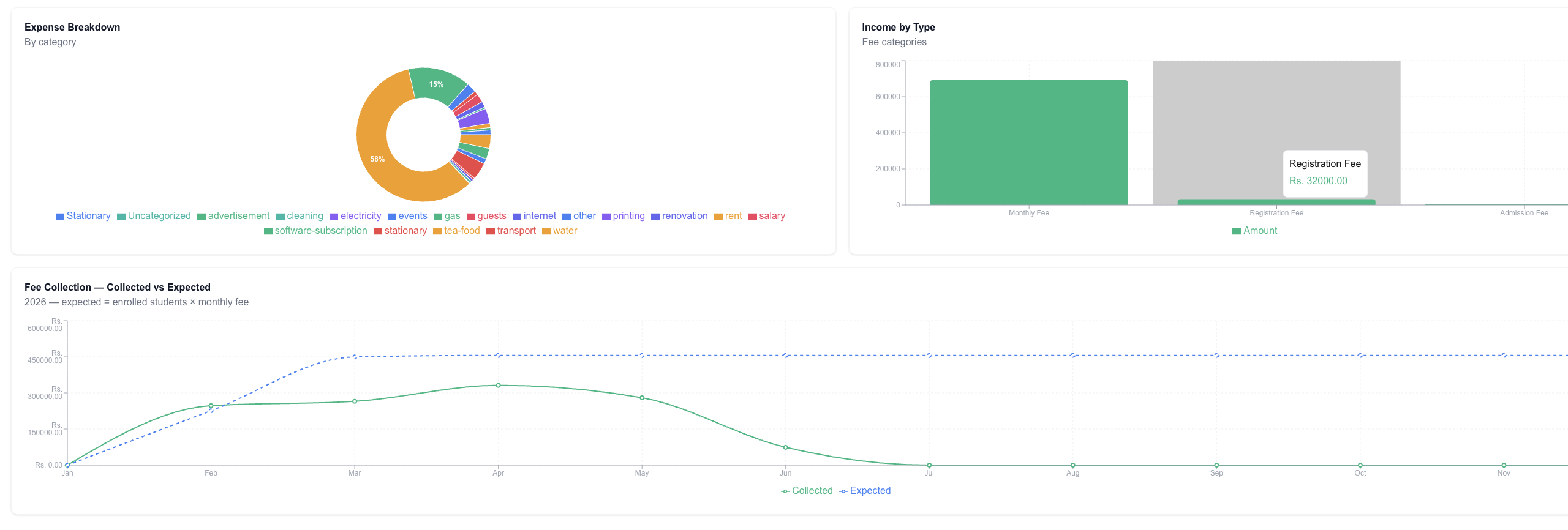Hide the software-subscription legend category
The image size is (1568, 530).
(315, 231)
